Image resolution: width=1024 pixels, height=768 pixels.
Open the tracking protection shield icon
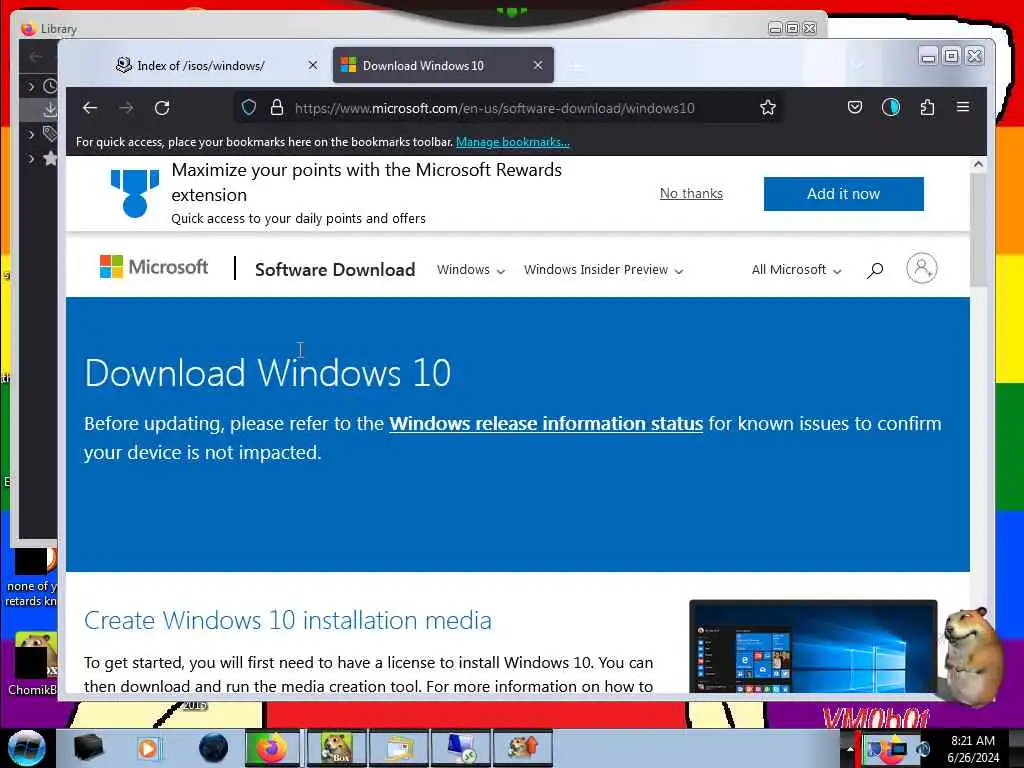pyautogui.click(x=249, y=108)
